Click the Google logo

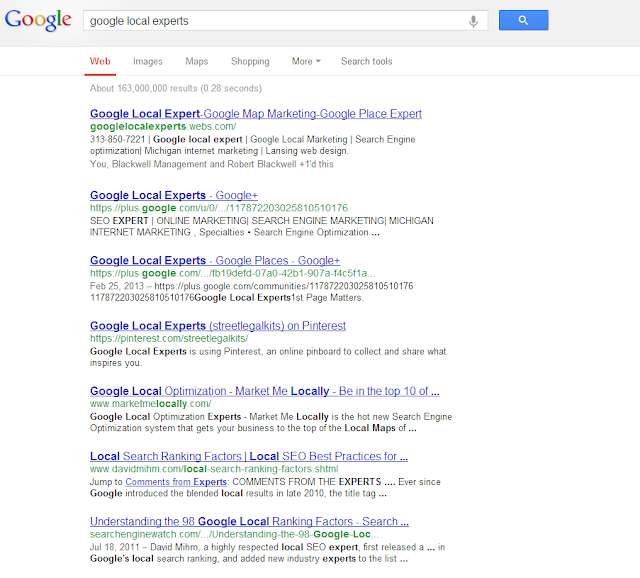point(38,20)
